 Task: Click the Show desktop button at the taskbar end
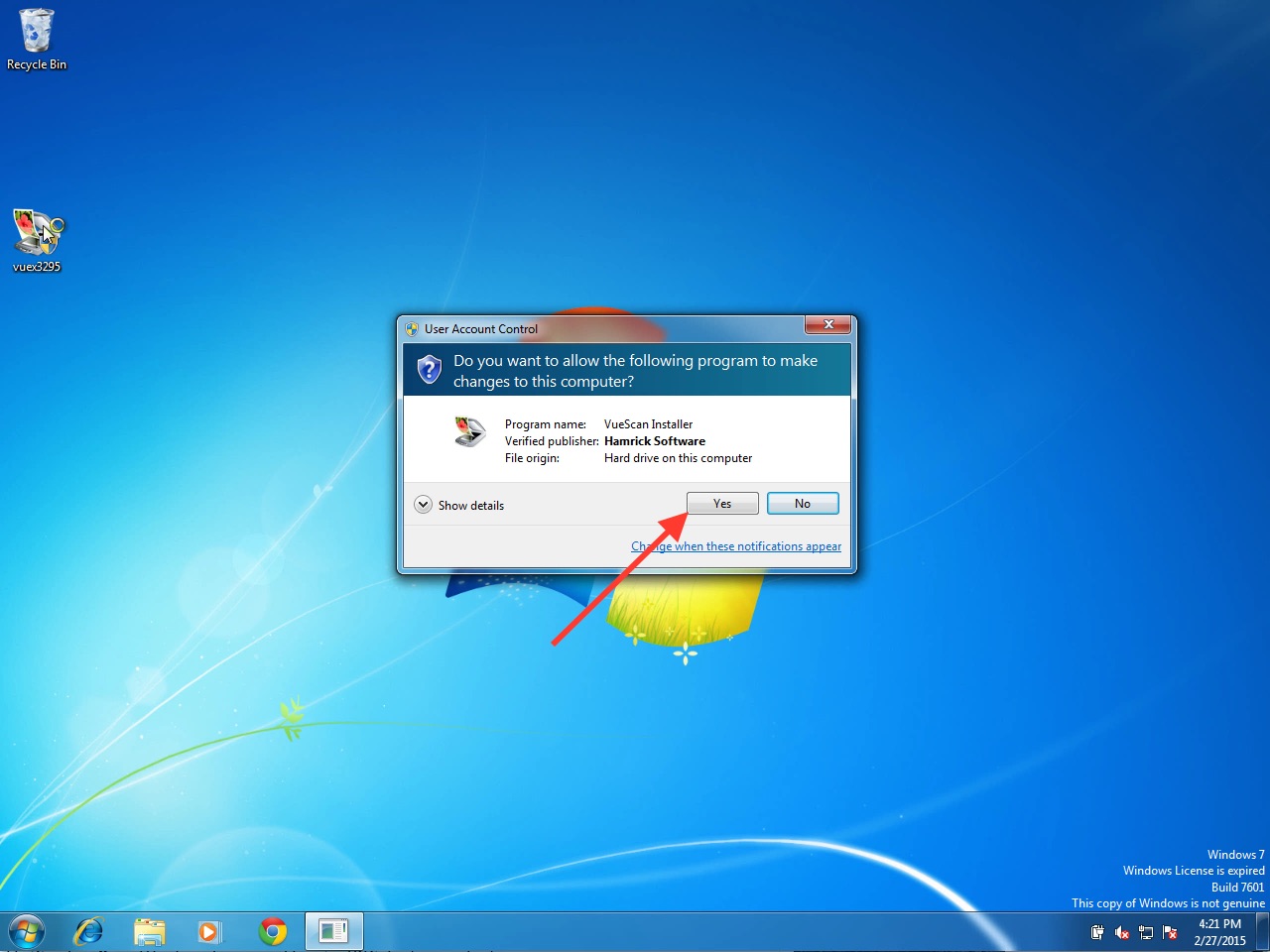pyautogui.click(x=1263, y=932)
